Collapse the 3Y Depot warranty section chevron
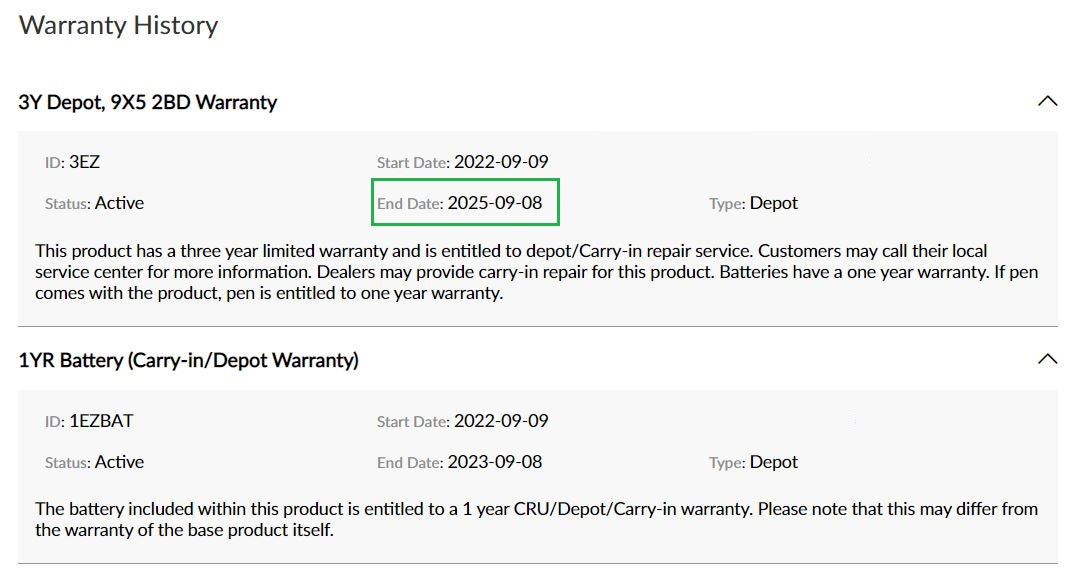This screenshot has height=584, width=1074. pyautogui.click(x=1047, y=102)
